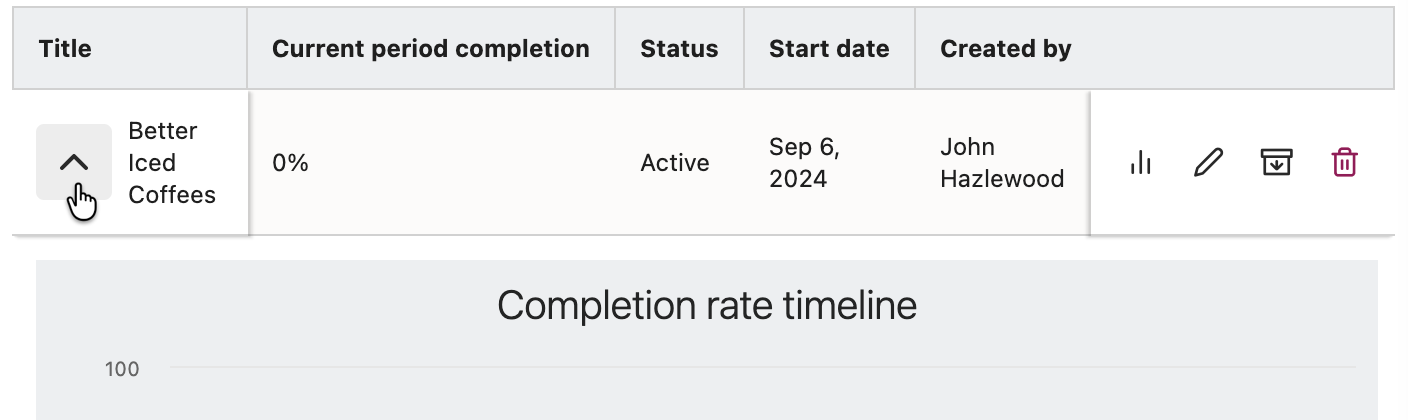Screen dimensions: 1408x420
Task: Click the creator name John Hazlewood
Action: [1001, 163]
